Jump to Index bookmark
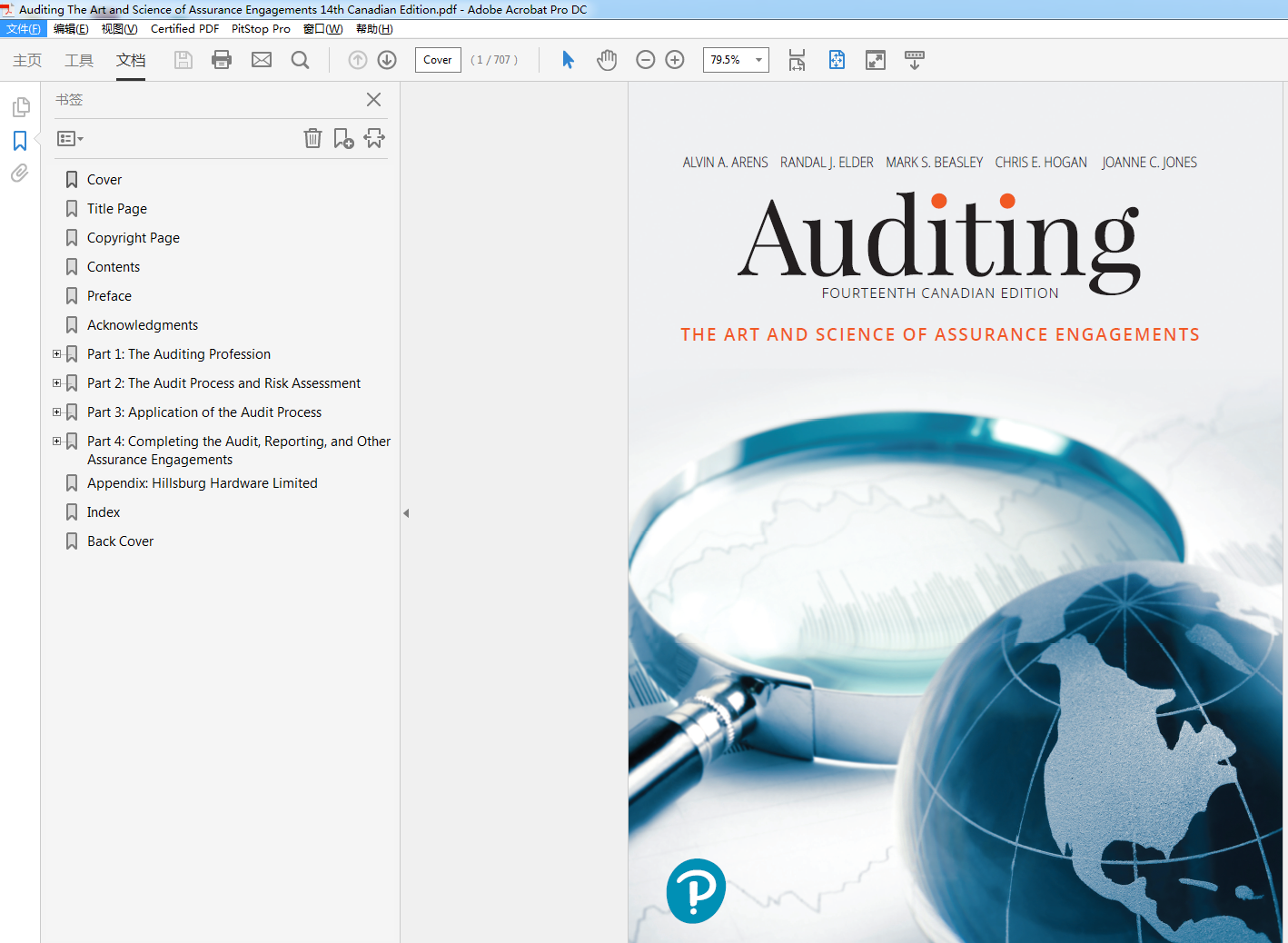 104,512
